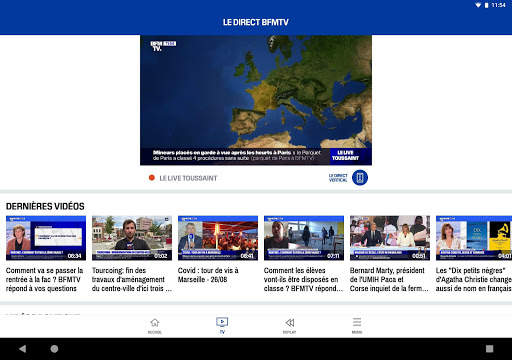Play the BFMTV live video player

click(x=256, y=100)
